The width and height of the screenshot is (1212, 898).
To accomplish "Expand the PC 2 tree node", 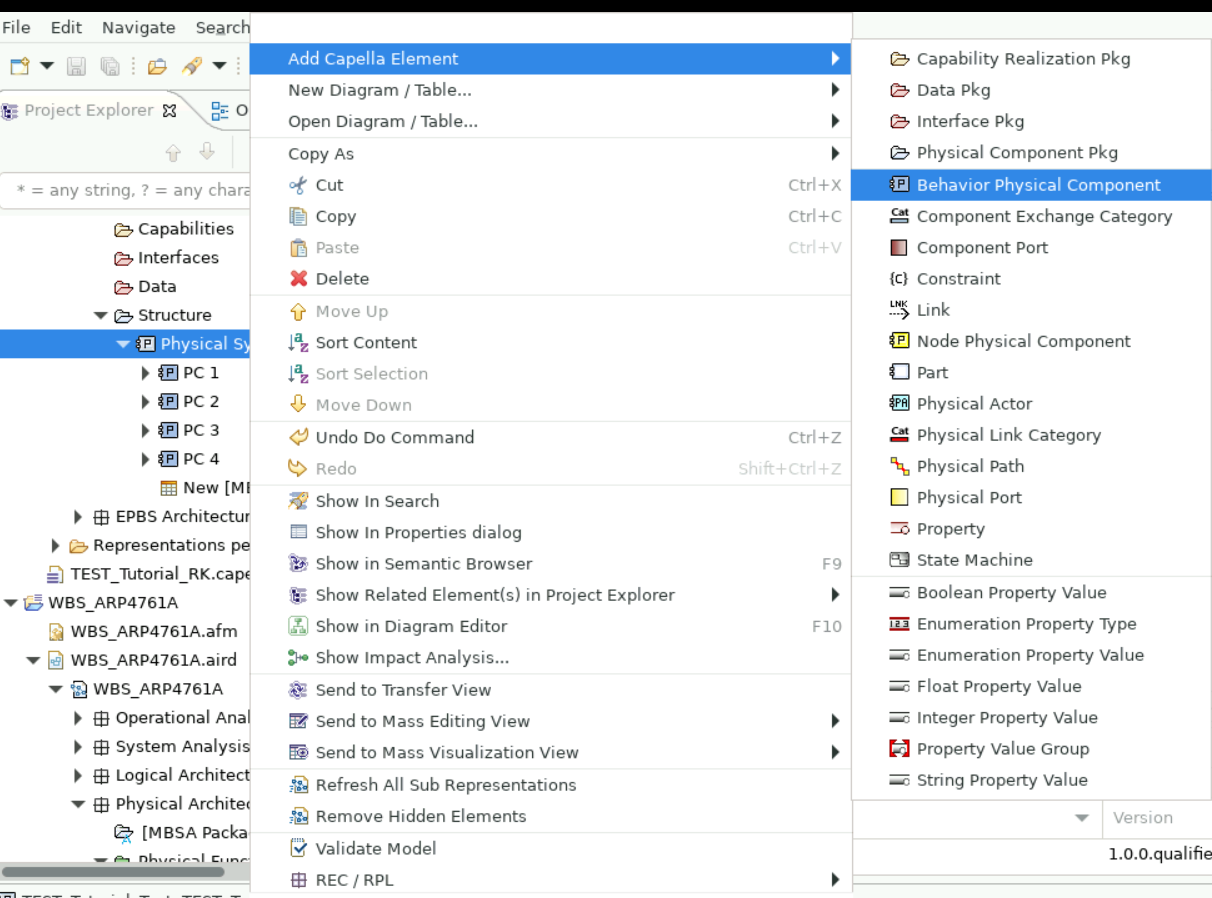I will (x=145, y=402).
